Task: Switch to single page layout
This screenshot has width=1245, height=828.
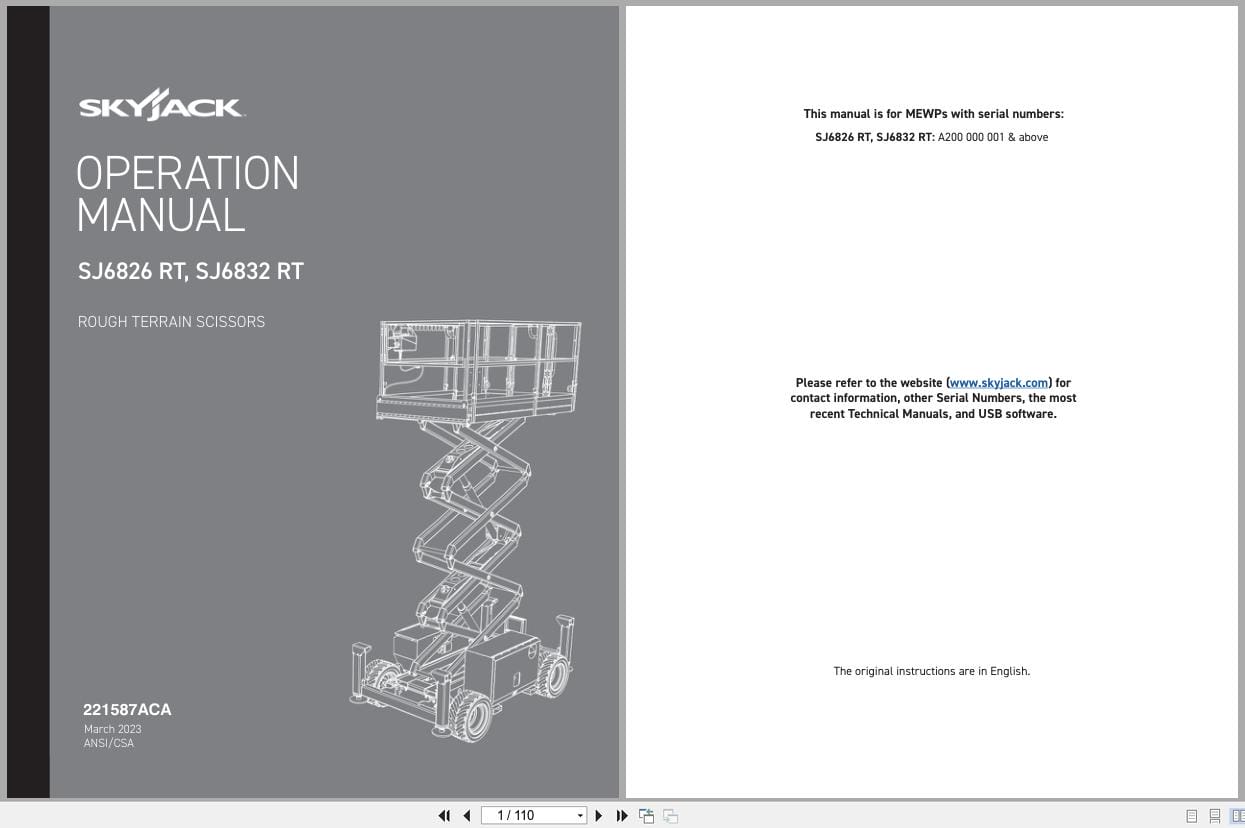Action: pyautogui.click(x=1190, y=816)
